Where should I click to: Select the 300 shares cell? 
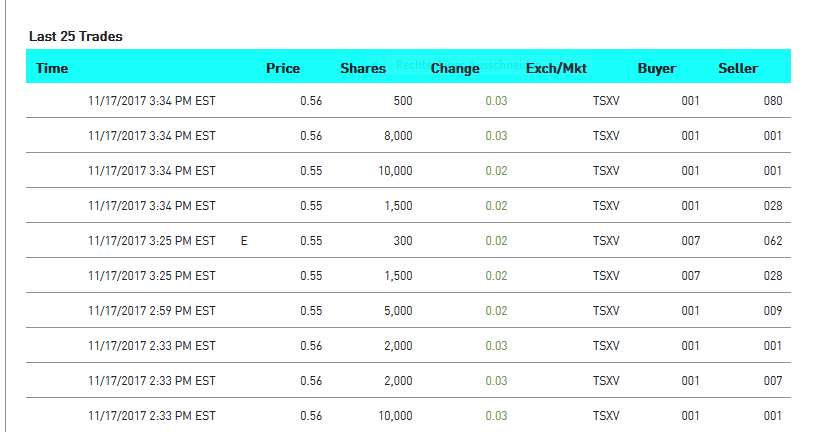click(402, 241)
